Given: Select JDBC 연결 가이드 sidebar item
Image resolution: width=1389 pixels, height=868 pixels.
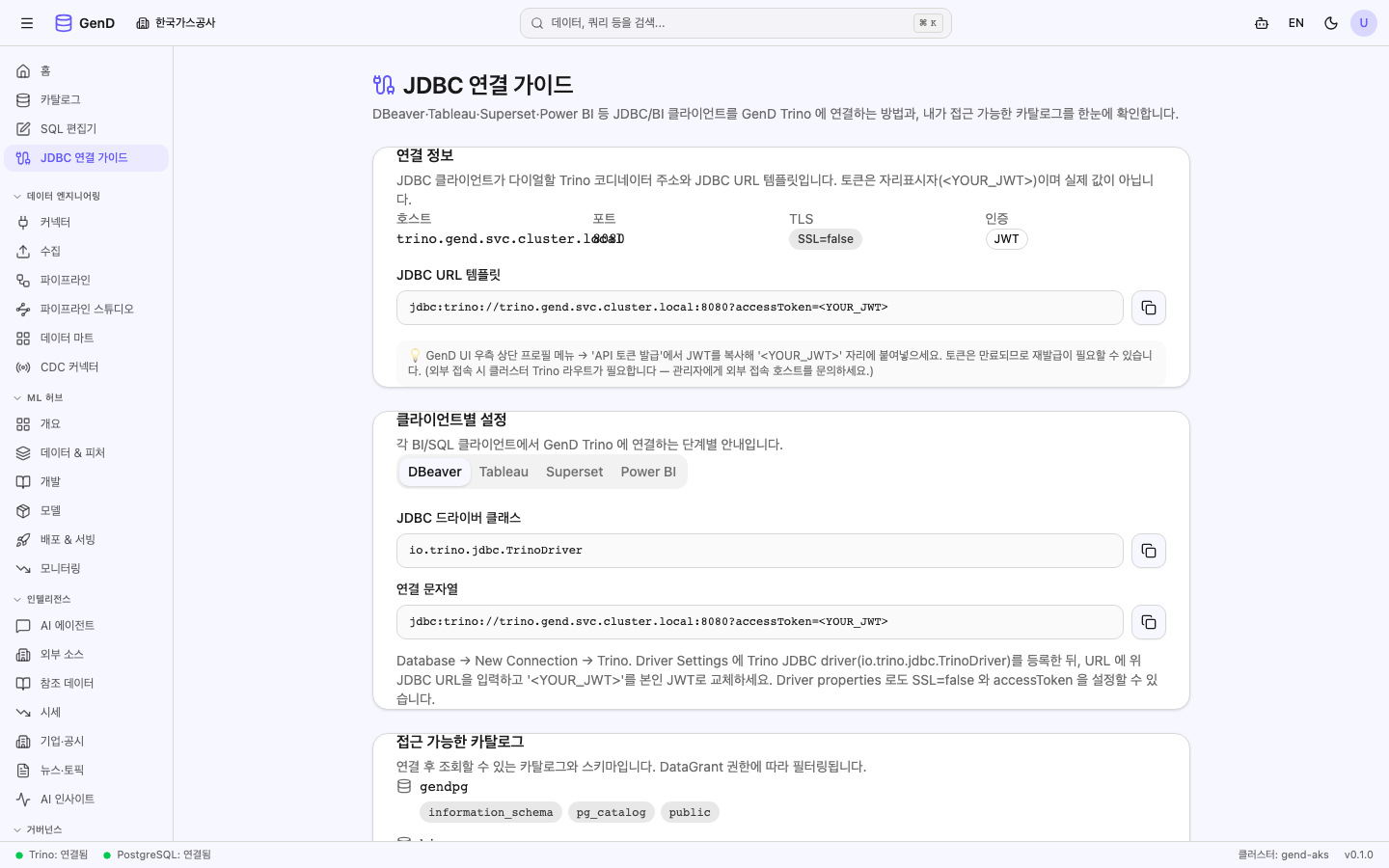Looking at the screenshot, I should tap(87, 158).
